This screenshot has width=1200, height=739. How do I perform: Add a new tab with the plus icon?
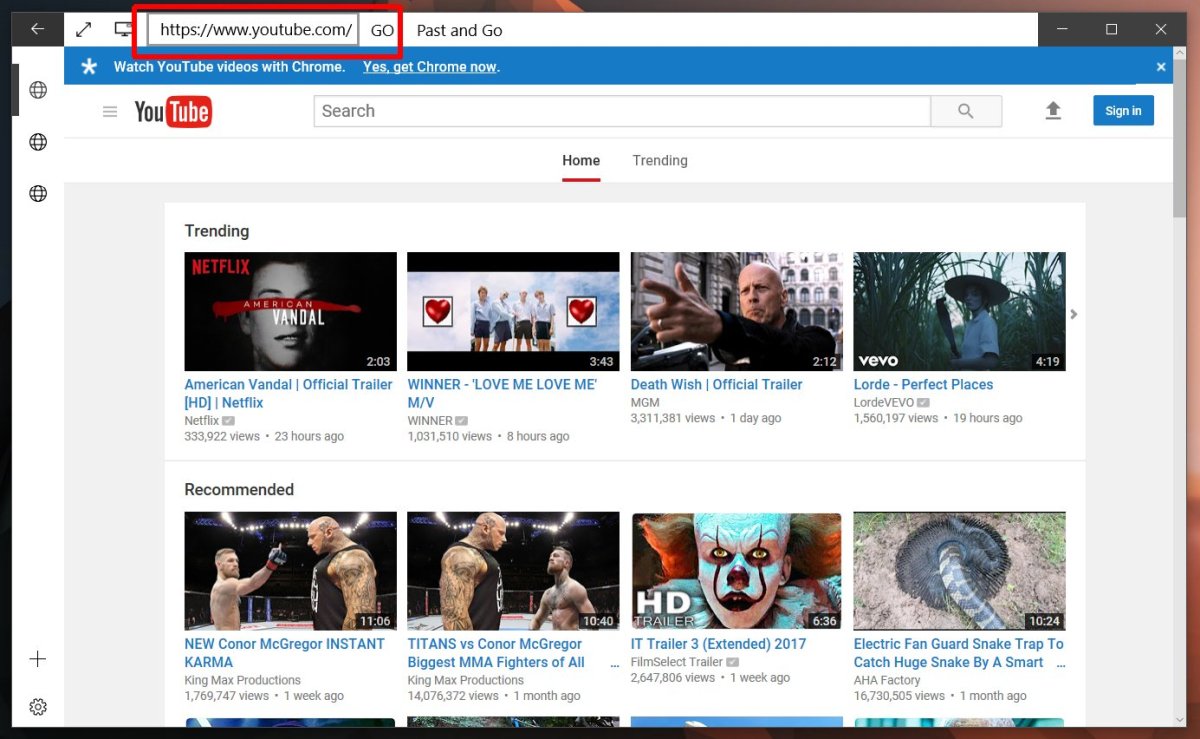(38, 659)
